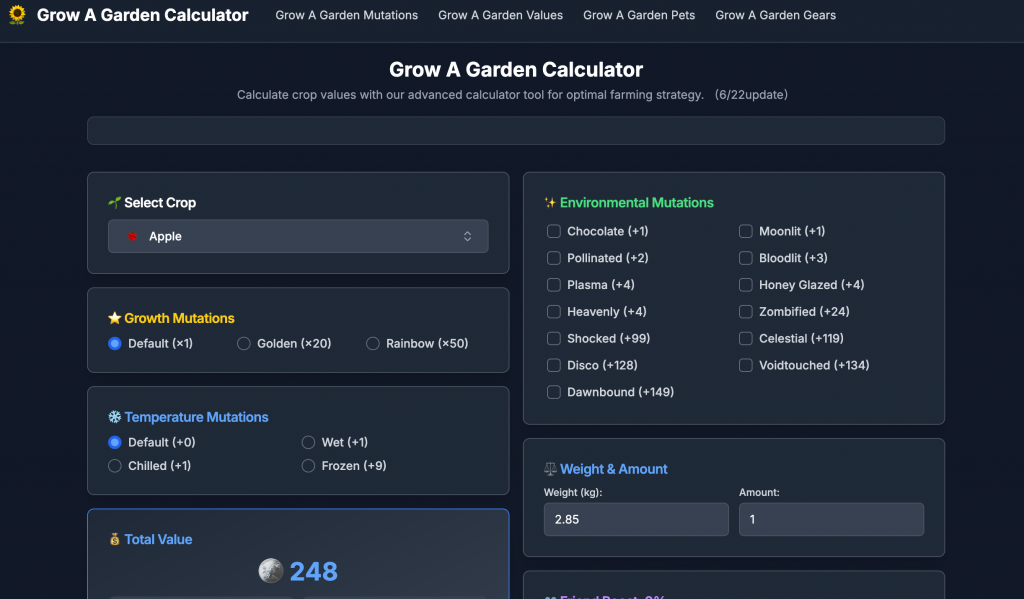This screenshot has height=599, width=1024.
Task: Enable the Celestial (+119) mutation
Action: pyautogui.click(x=746, y=338)
